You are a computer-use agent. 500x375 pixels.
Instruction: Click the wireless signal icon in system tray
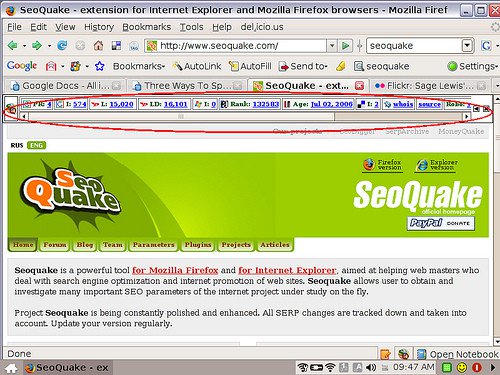point(330,367)
